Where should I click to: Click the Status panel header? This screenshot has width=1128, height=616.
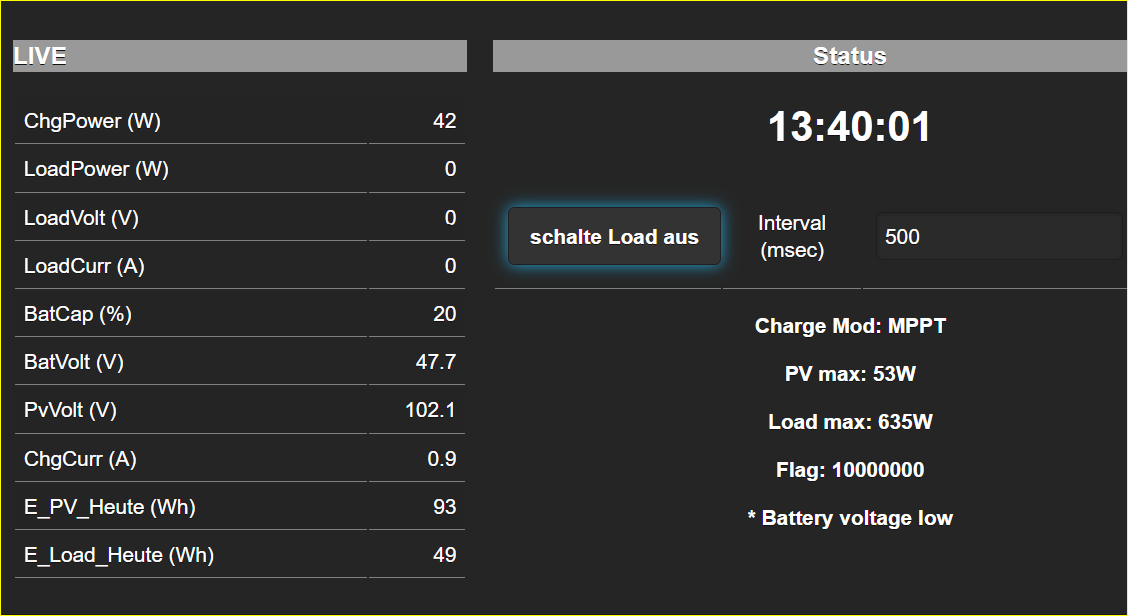[849, 56]
